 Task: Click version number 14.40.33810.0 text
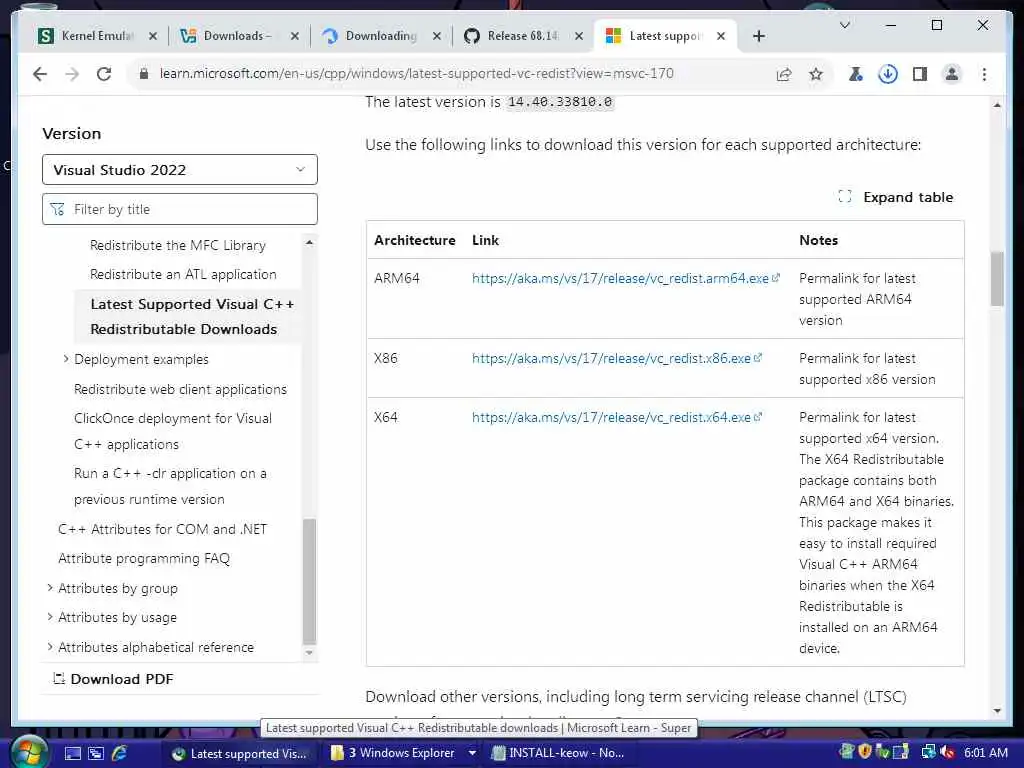coord(560,102)
